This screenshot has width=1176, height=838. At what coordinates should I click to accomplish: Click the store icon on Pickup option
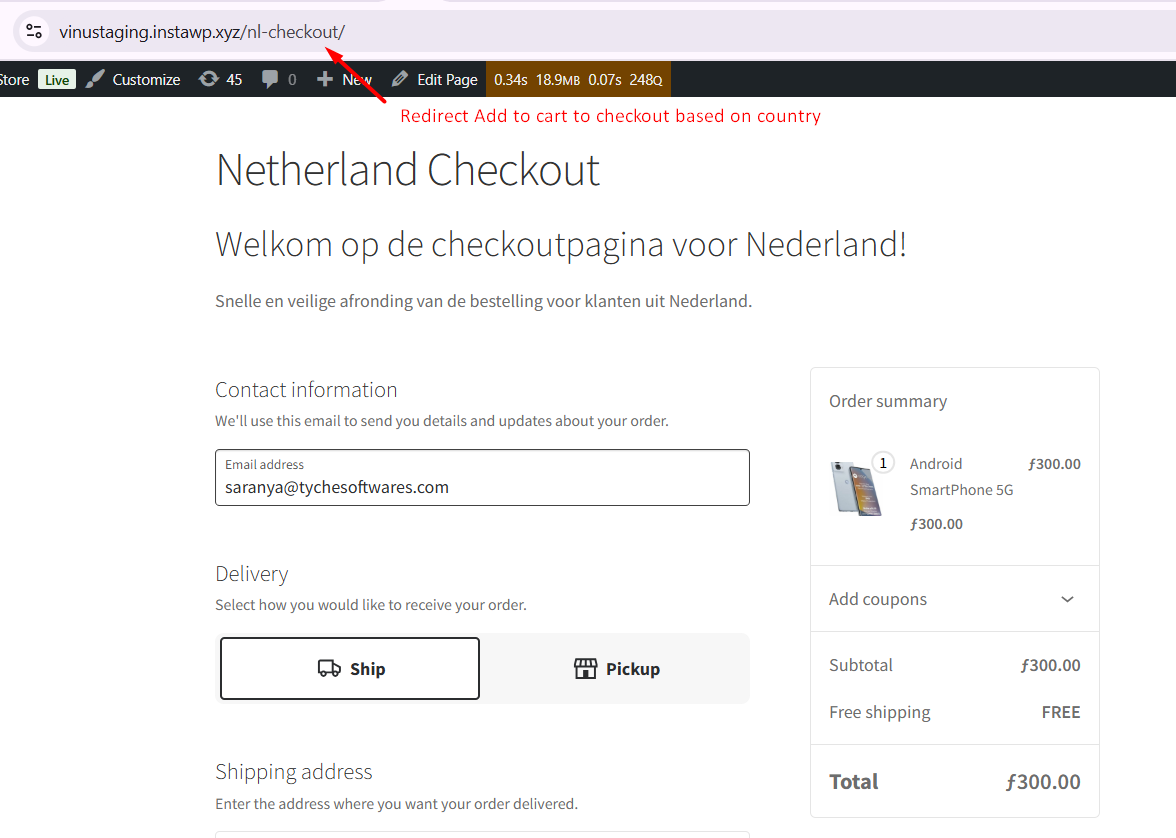coord(585,669)
